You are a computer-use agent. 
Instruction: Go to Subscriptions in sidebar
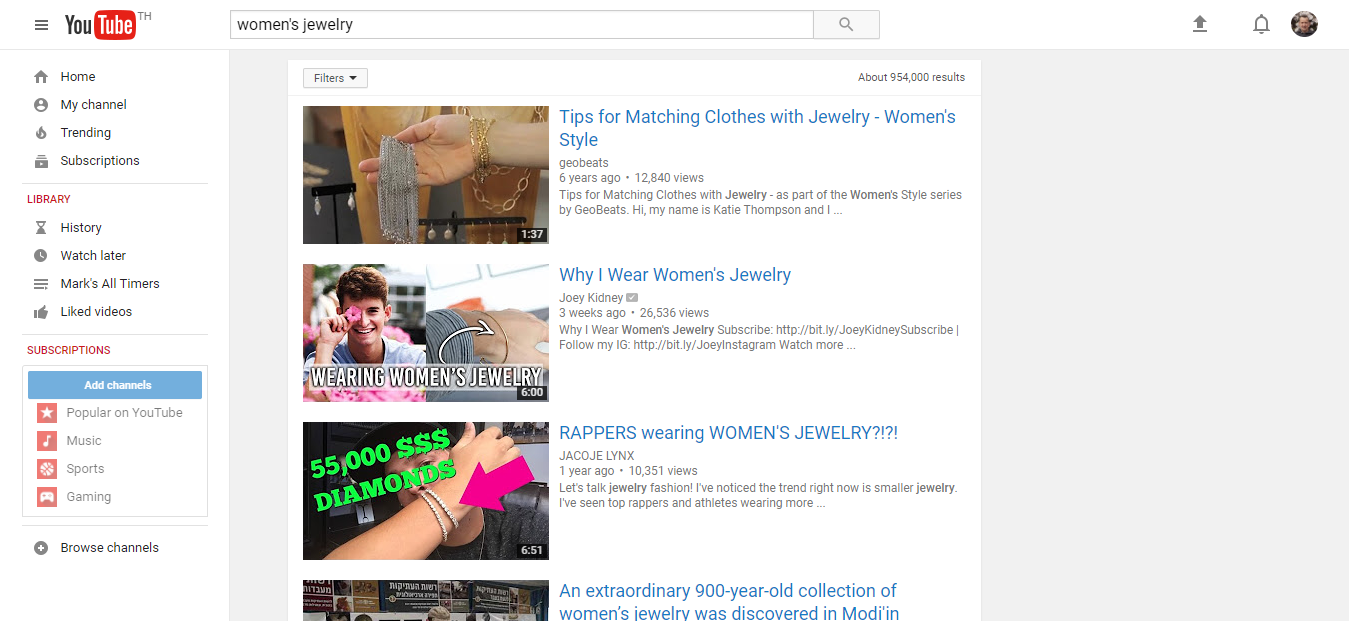click(x=100, y=160)
